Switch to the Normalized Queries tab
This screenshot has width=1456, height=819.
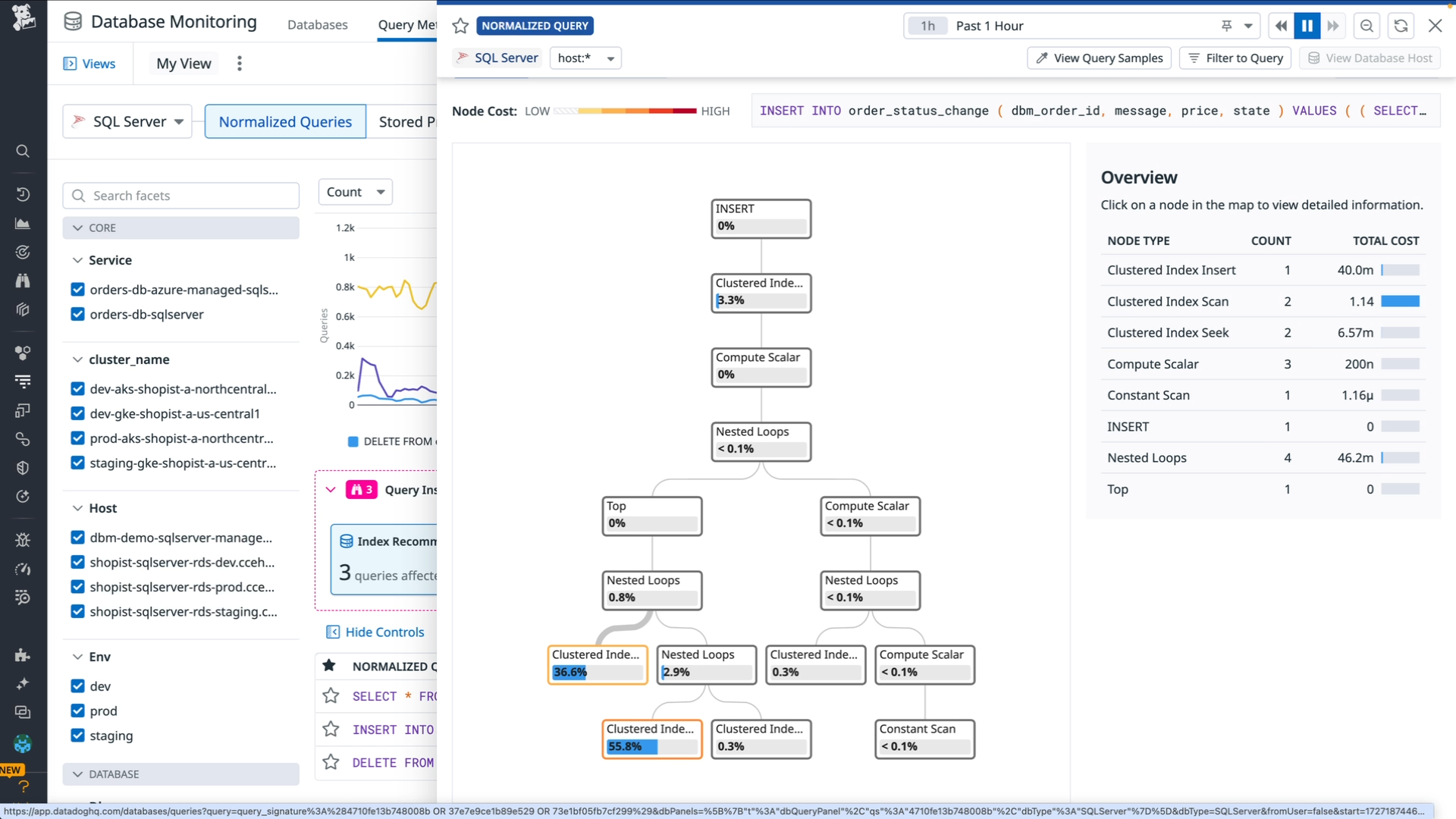coord(285,121)
